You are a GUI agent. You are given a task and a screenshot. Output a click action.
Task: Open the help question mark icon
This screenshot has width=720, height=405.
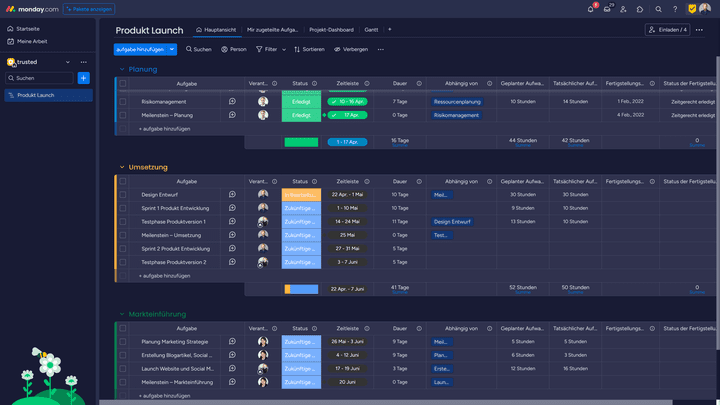point(675,9)
